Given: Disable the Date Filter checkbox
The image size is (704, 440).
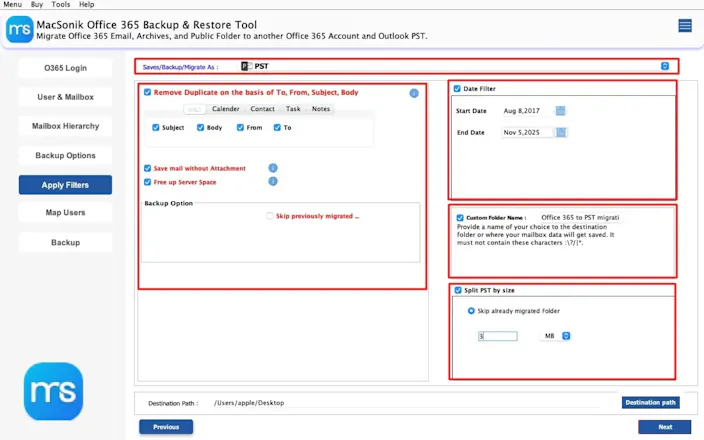Looking at the screenshot, I should [457, 89].
